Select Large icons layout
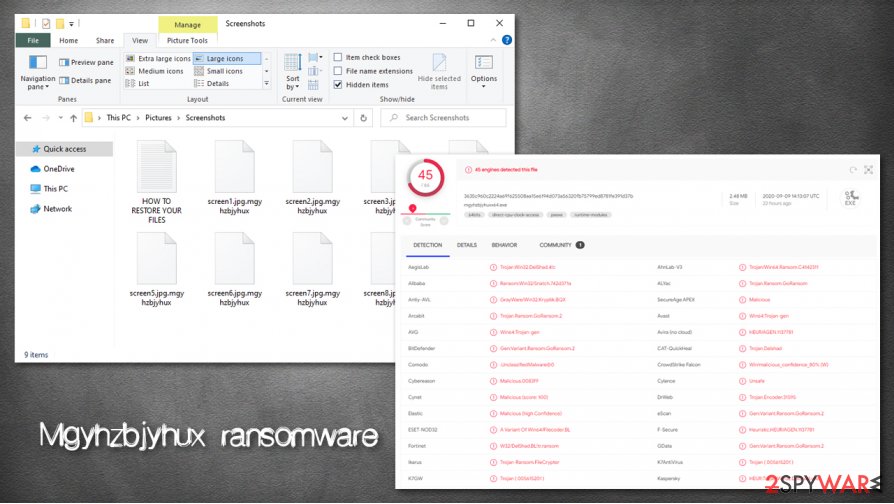Image resolution: width=894 pixels, height=504 pixels. pyautogui.click(x=226, y=58)
